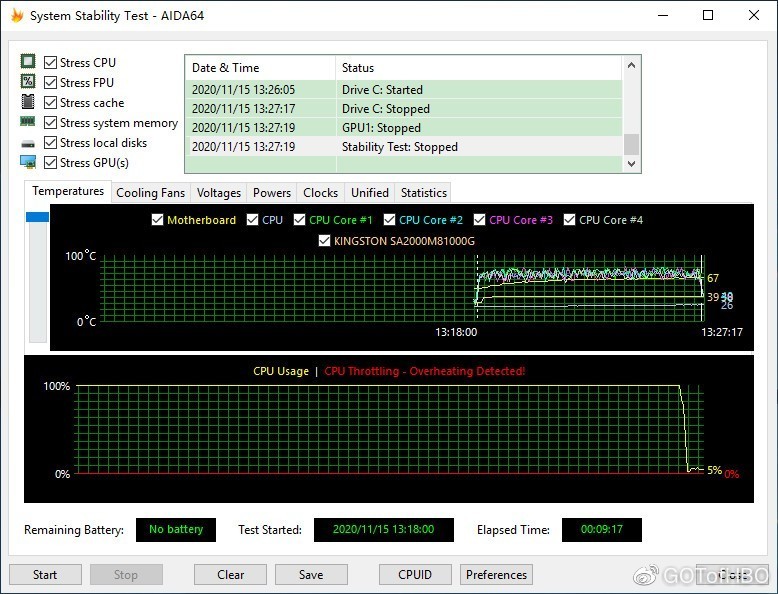
Task: Click the FPU percent icon beside Stress FPU
Action: point(28,82)
